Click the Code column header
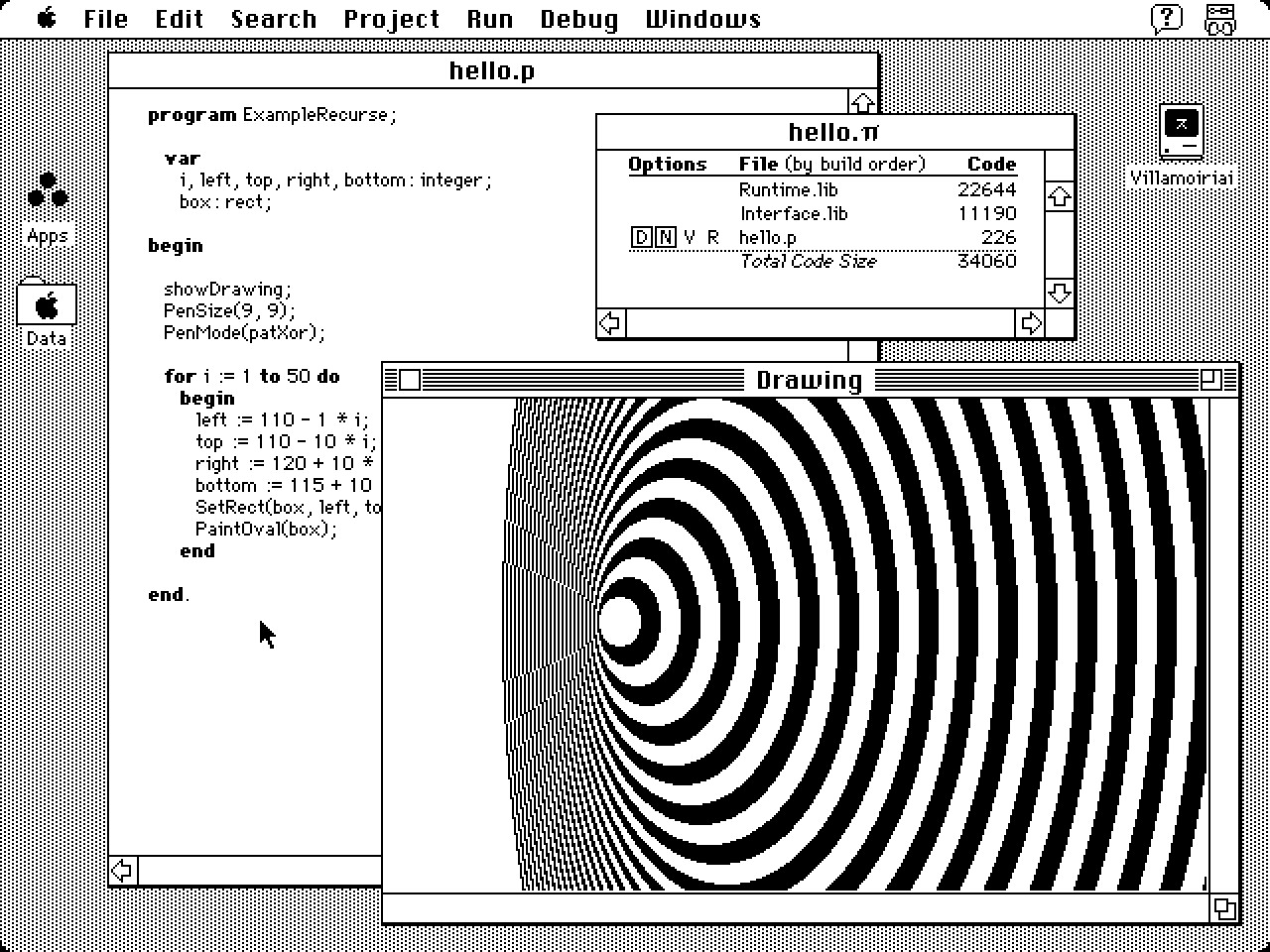 [991, 165]
